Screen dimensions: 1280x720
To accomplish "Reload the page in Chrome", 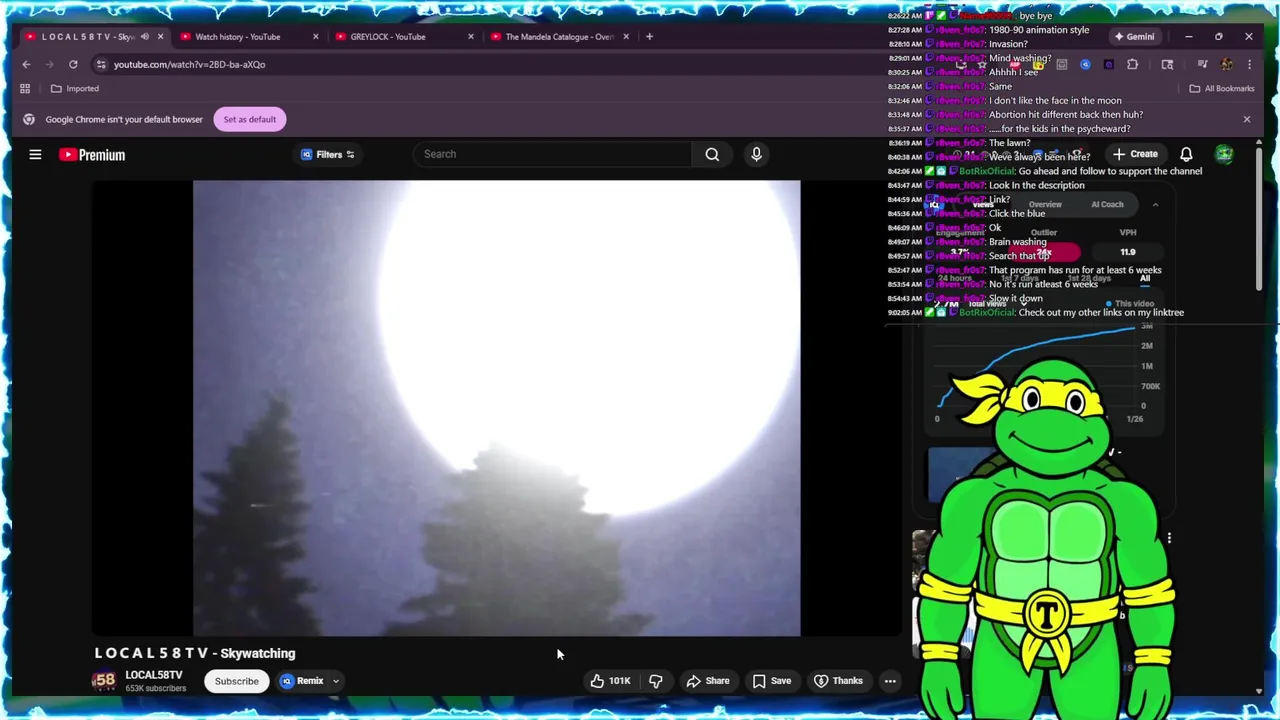I will [x=73, y=64].
